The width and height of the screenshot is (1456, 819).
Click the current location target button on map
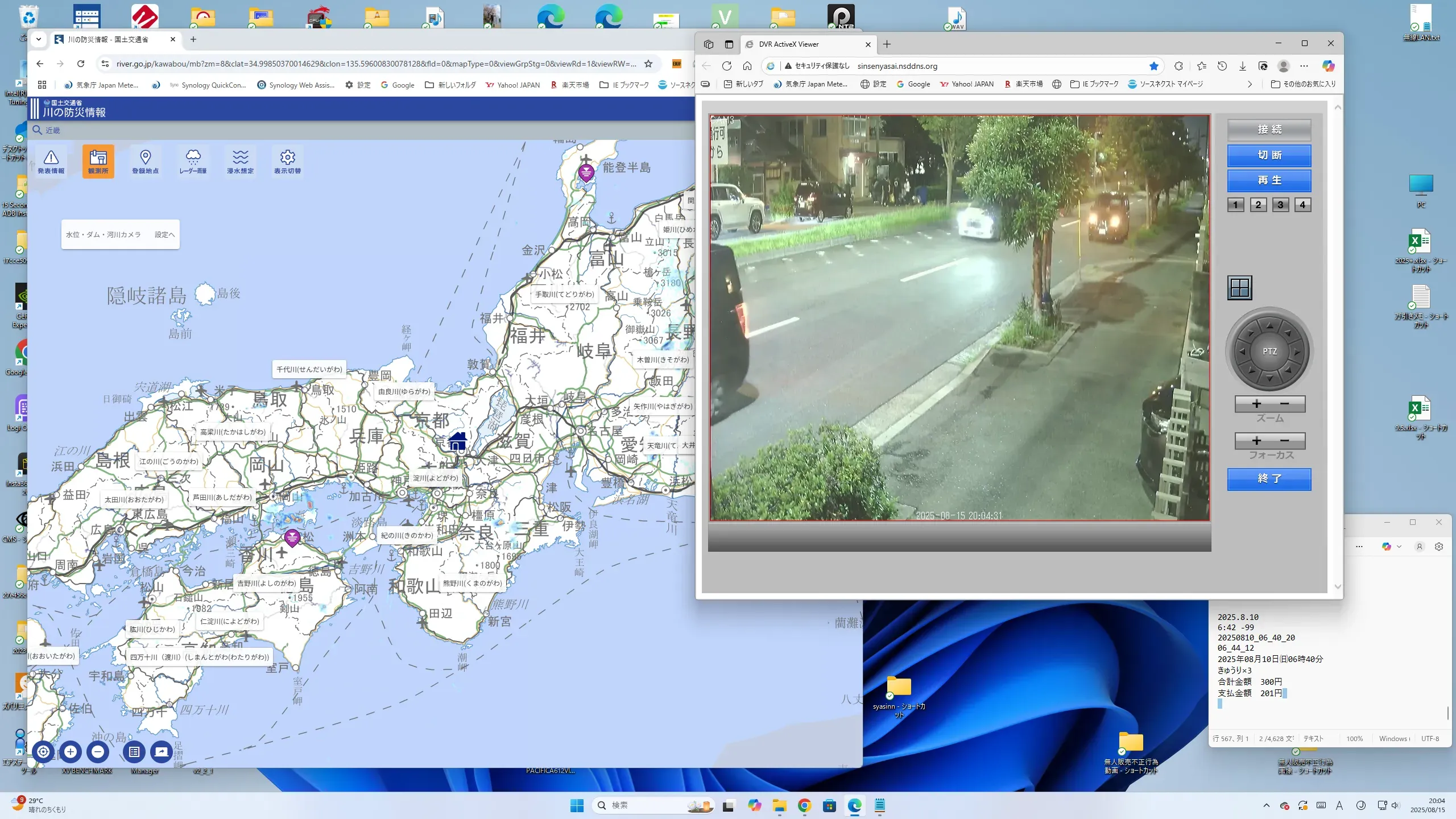pos(43,751)
